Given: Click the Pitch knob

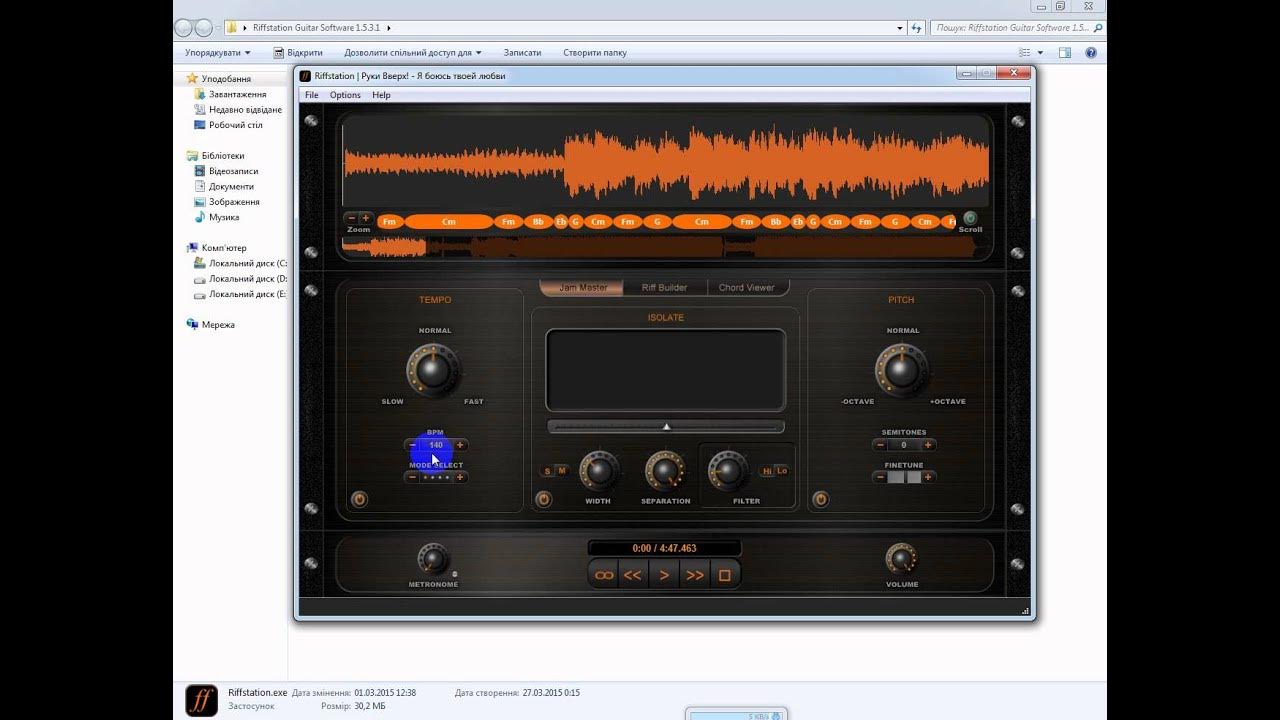Looking at the screenshot, I should (902, 370).
